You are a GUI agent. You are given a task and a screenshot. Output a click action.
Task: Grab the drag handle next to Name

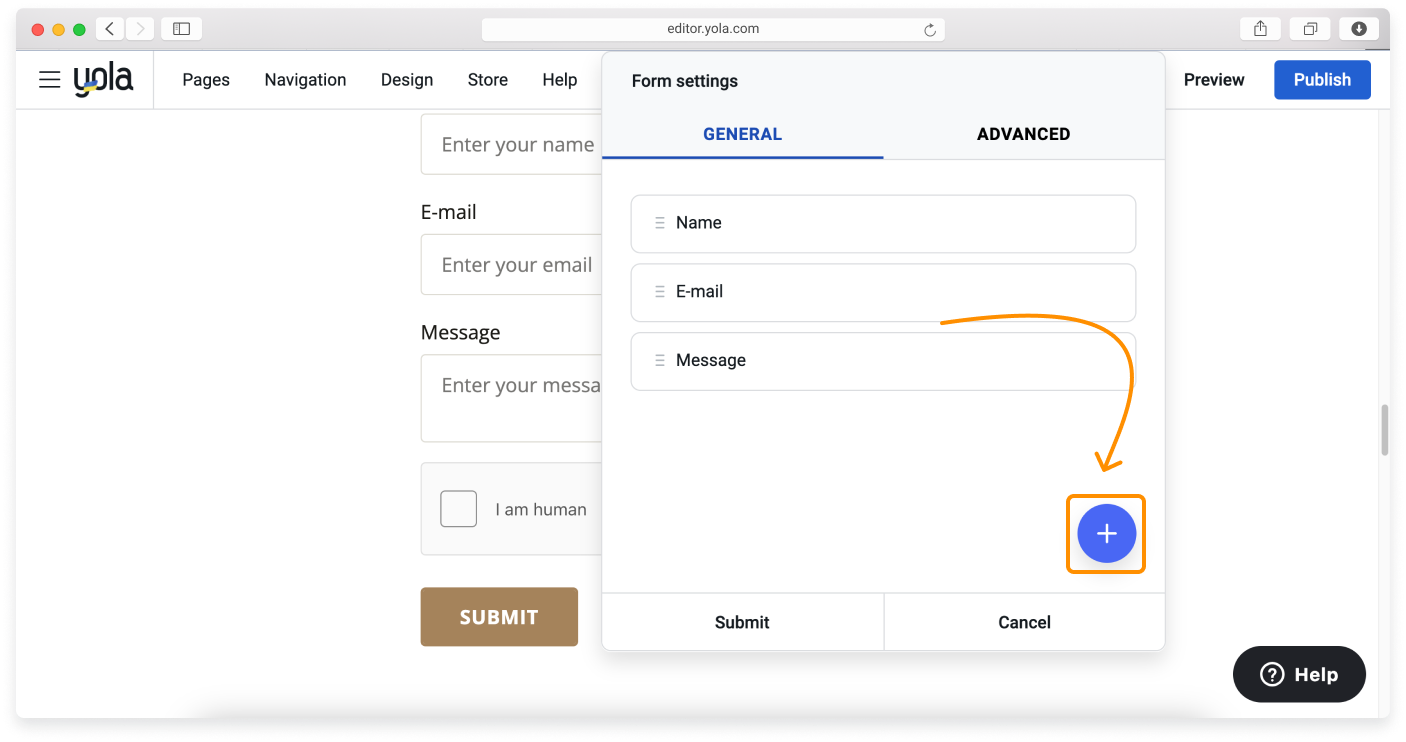click(x=659, y=223)
